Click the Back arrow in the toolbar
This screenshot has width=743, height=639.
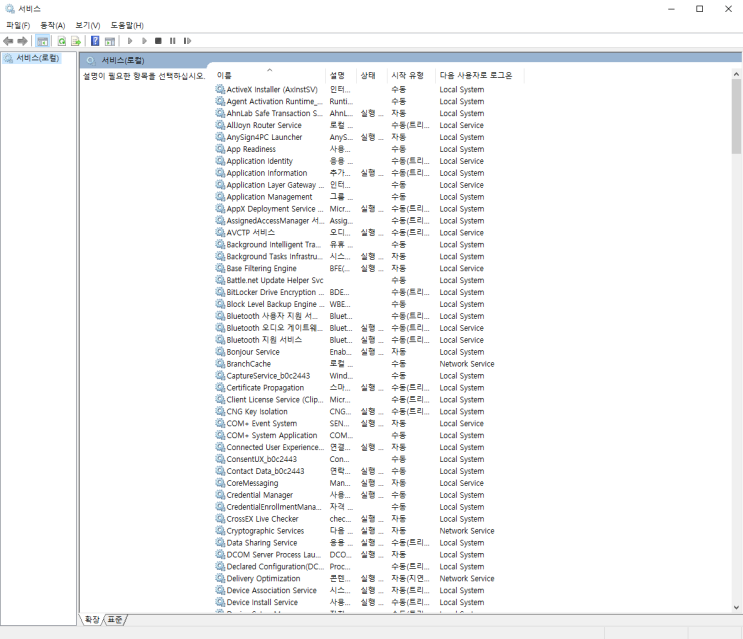pos(8,41)
